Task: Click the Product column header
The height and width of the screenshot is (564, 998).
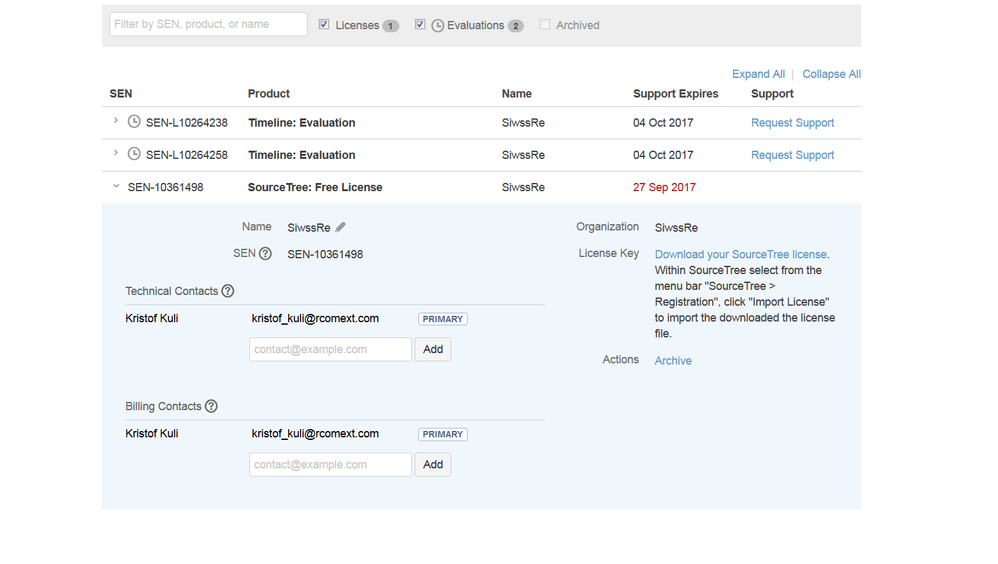Action: coord(269,94)
